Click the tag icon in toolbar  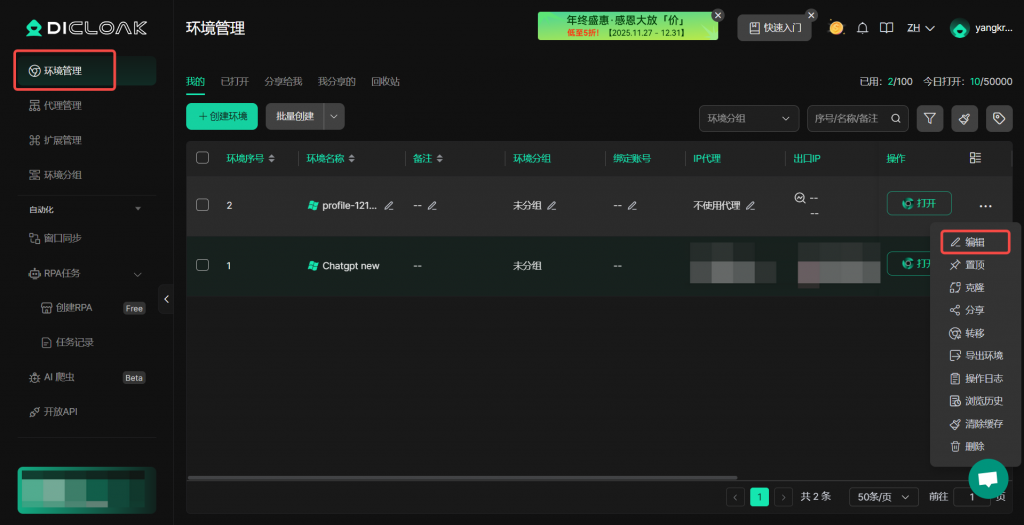(x=997, y=118)
